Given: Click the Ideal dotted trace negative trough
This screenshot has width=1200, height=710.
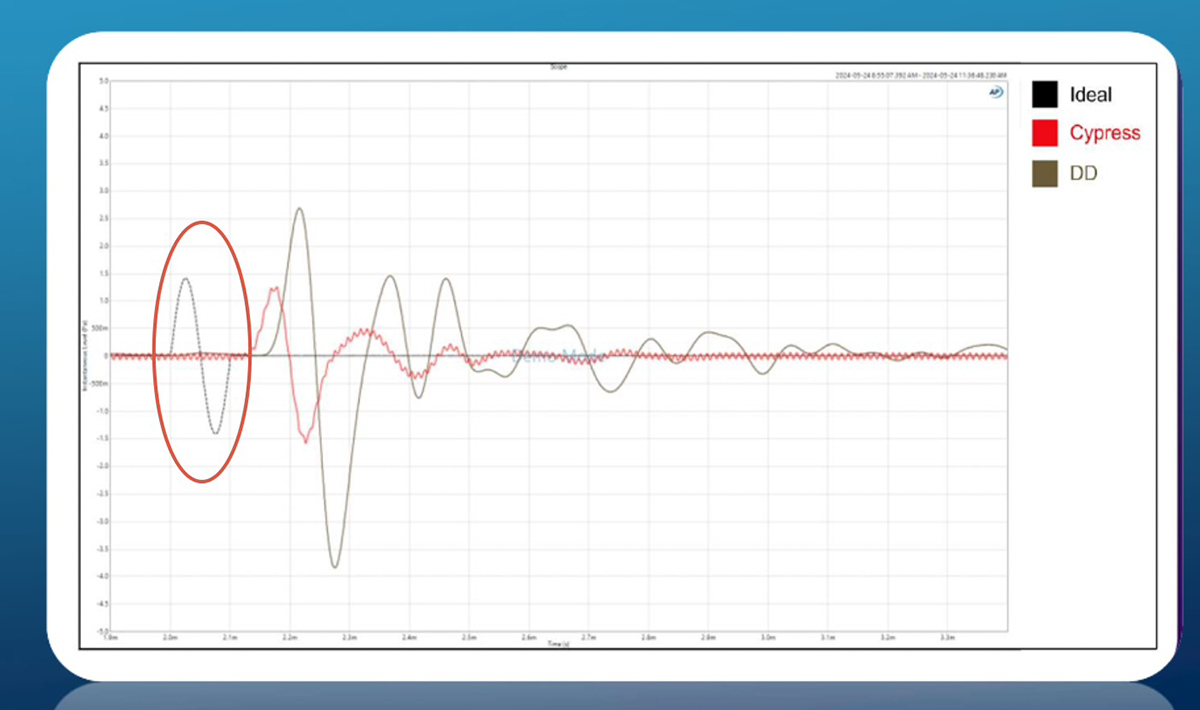Looking at the screenshot, I should click(215, 432).
